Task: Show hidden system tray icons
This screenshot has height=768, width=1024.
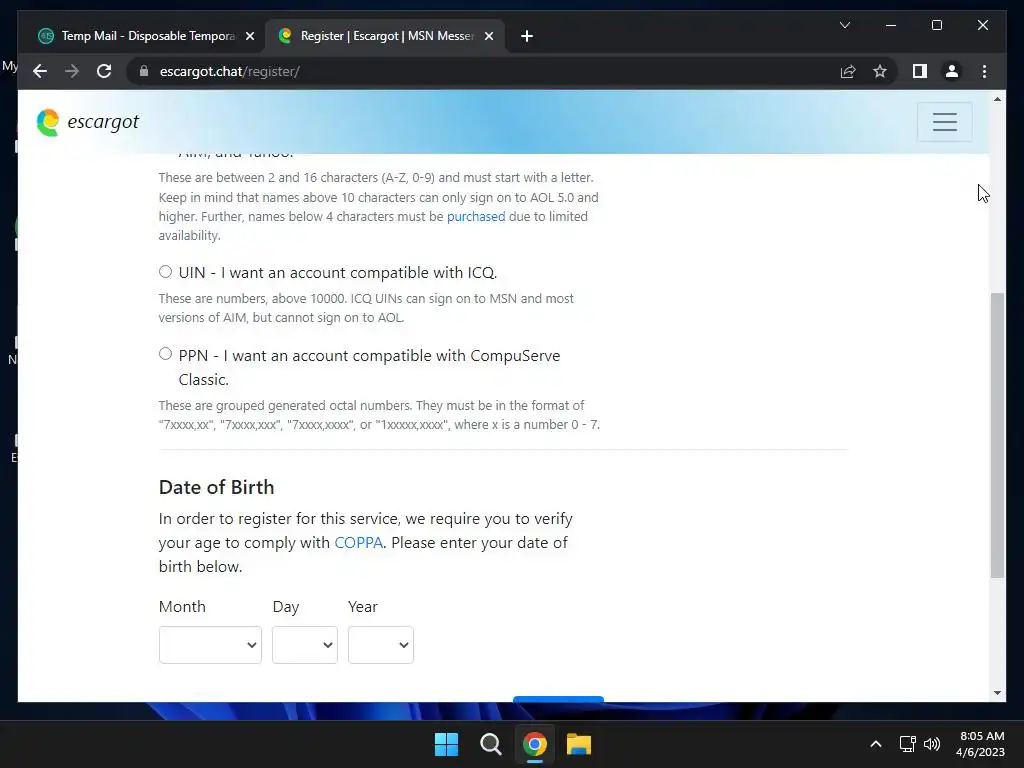Action: [876, 744]
